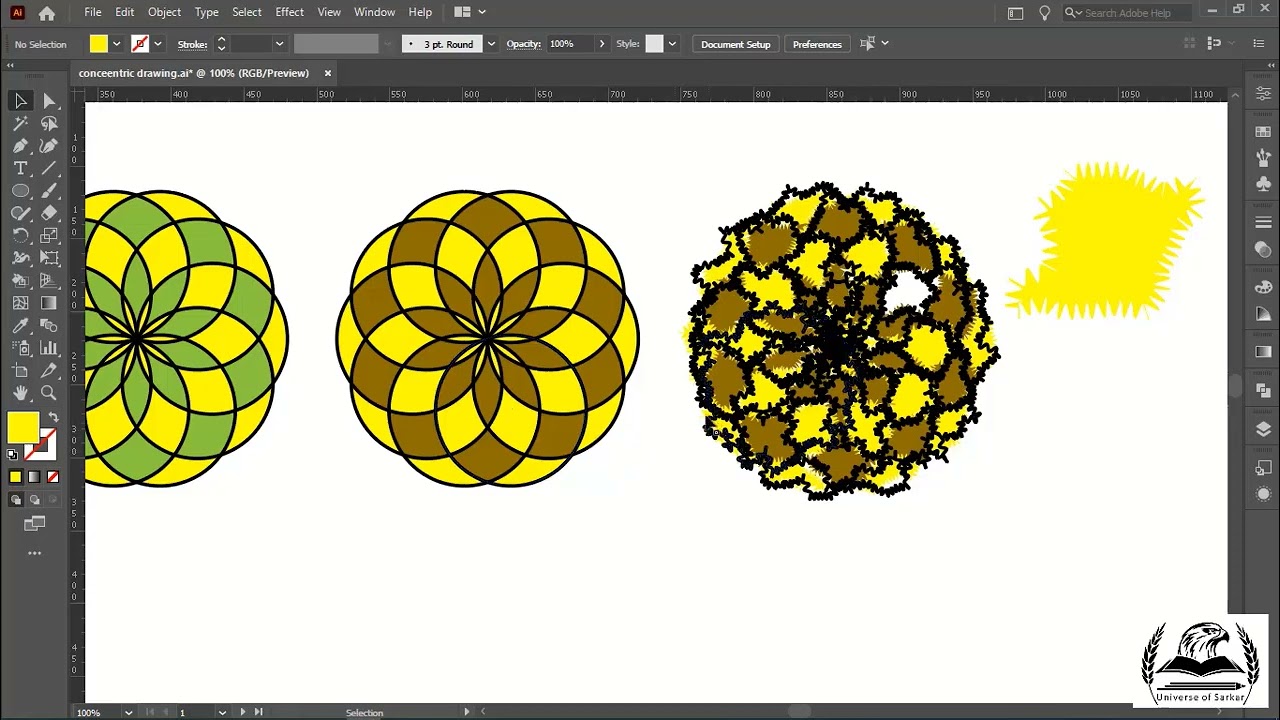Open artboard number dropdown
Screen dimensions: 1280x720
pyautogui.click(x=222, y=712)
